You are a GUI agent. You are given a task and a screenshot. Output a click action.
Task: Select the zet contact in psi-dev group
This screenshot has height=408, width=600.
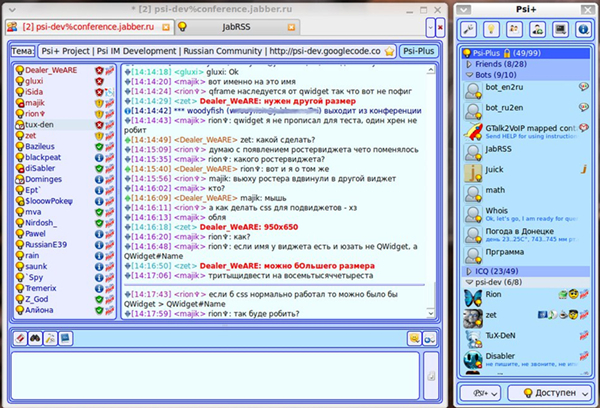pos(526,318)
